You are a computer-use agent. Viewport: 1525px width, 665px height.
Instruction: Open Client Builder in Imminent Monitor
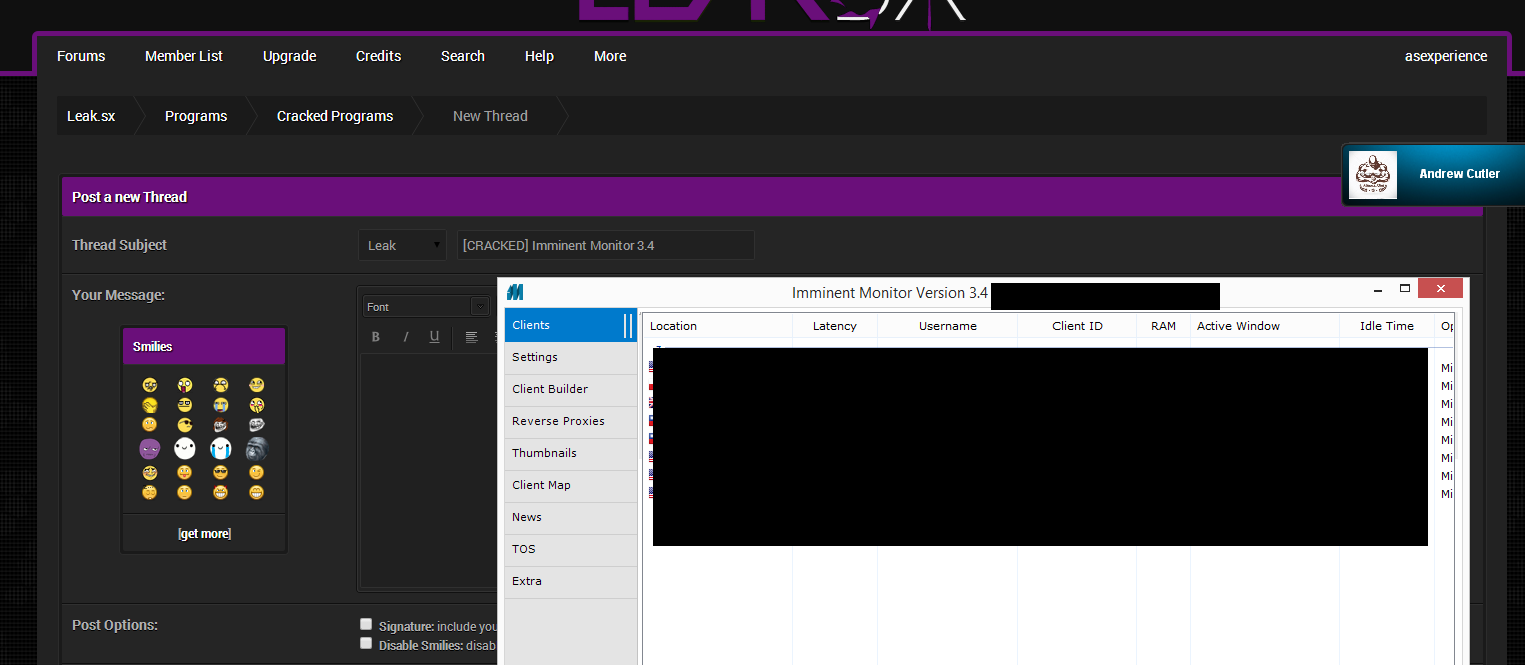pos(570,389)
